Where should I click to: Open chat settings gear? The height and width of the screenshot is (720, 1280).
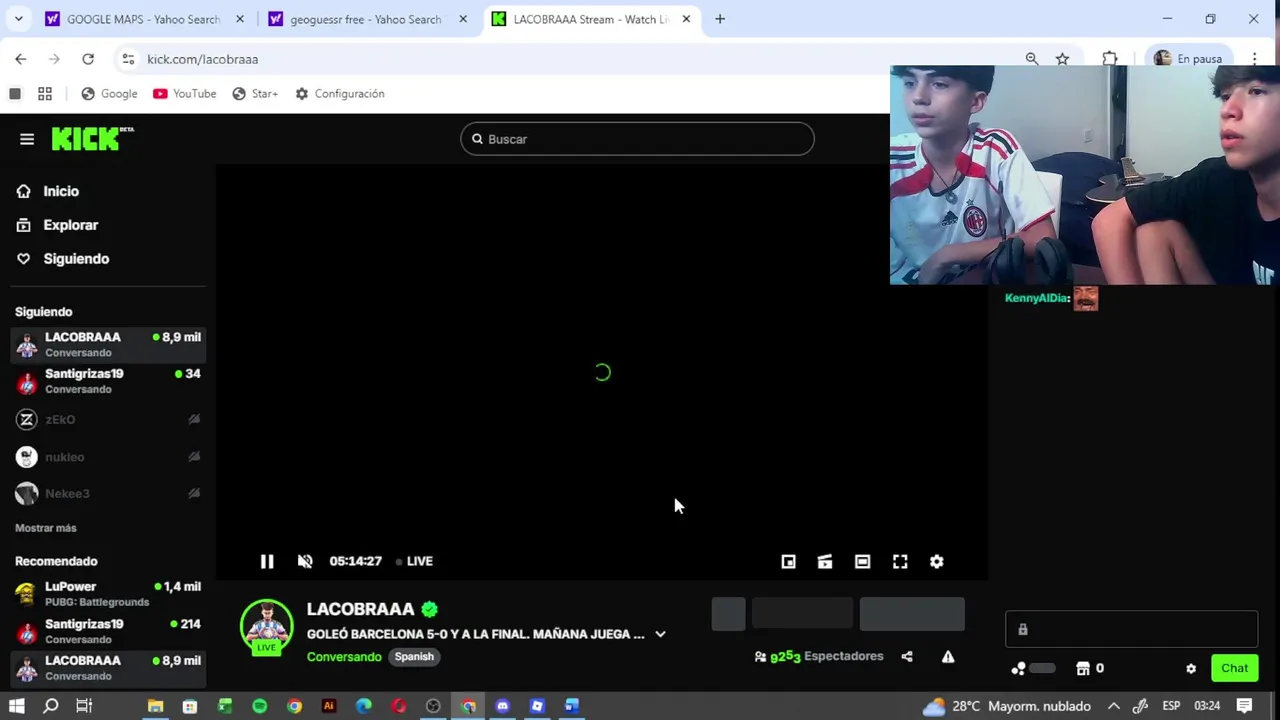1191,669
